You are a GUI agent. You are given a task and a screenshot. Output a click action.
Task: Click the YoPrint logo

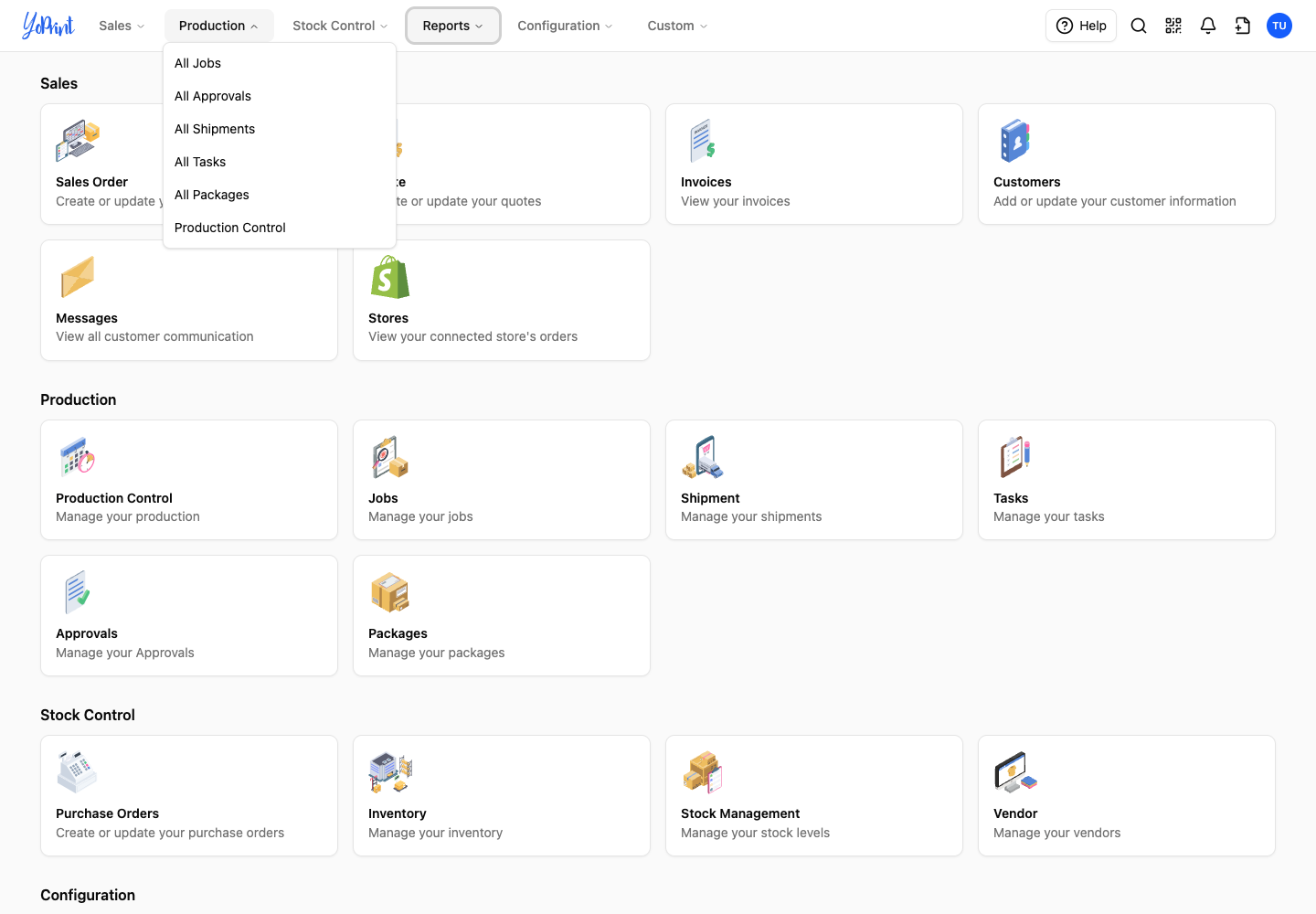pos(48,26)
